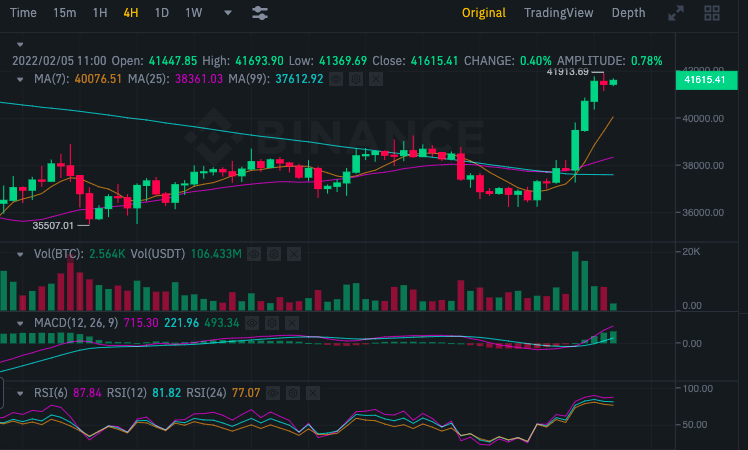
Task: Open the Depth chart view
Action: point(628,13)
